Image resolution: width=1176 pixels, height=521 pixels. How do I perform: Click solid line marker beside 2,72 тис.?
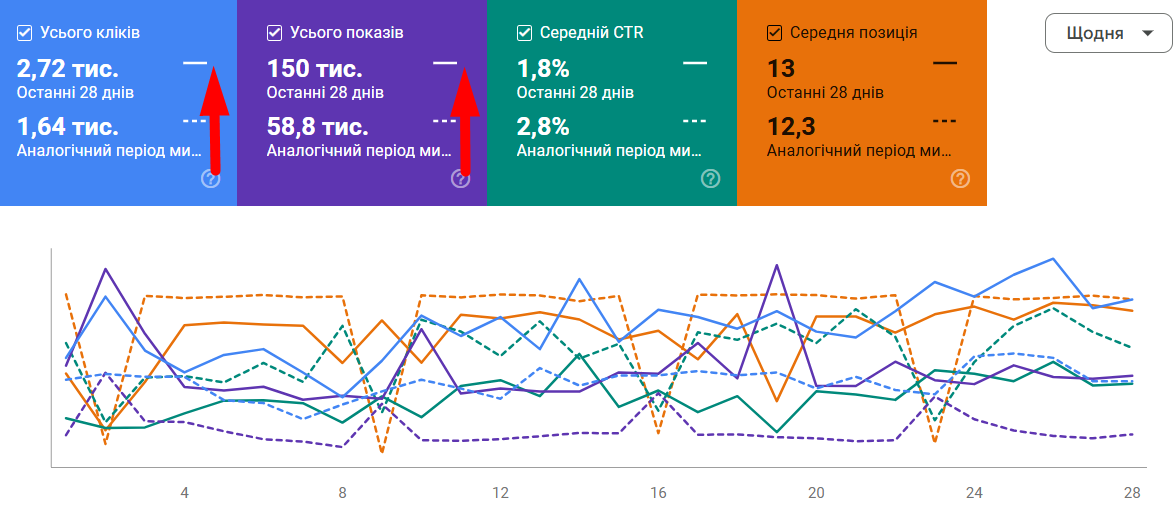pyautogui.click(x=195, y=63)
